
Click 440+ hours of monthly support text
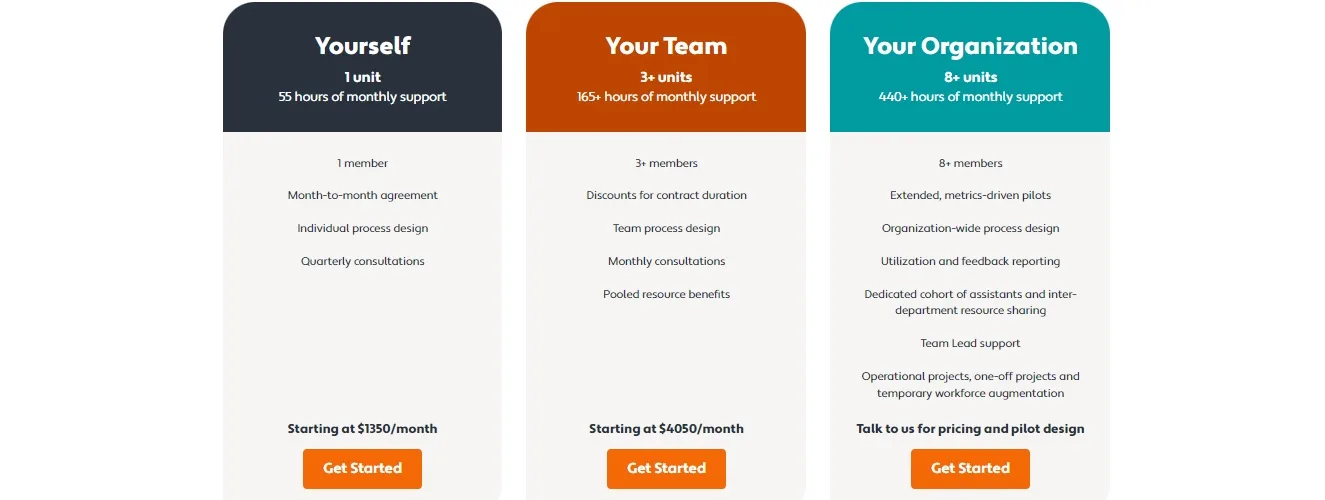[x=970, y=97]
